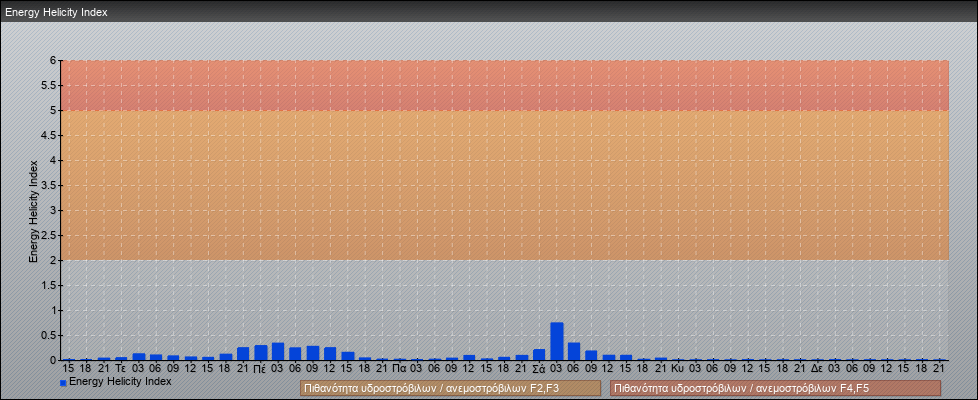Click the red F4,F5 waterspout probability label

click(x=776, y=388)
